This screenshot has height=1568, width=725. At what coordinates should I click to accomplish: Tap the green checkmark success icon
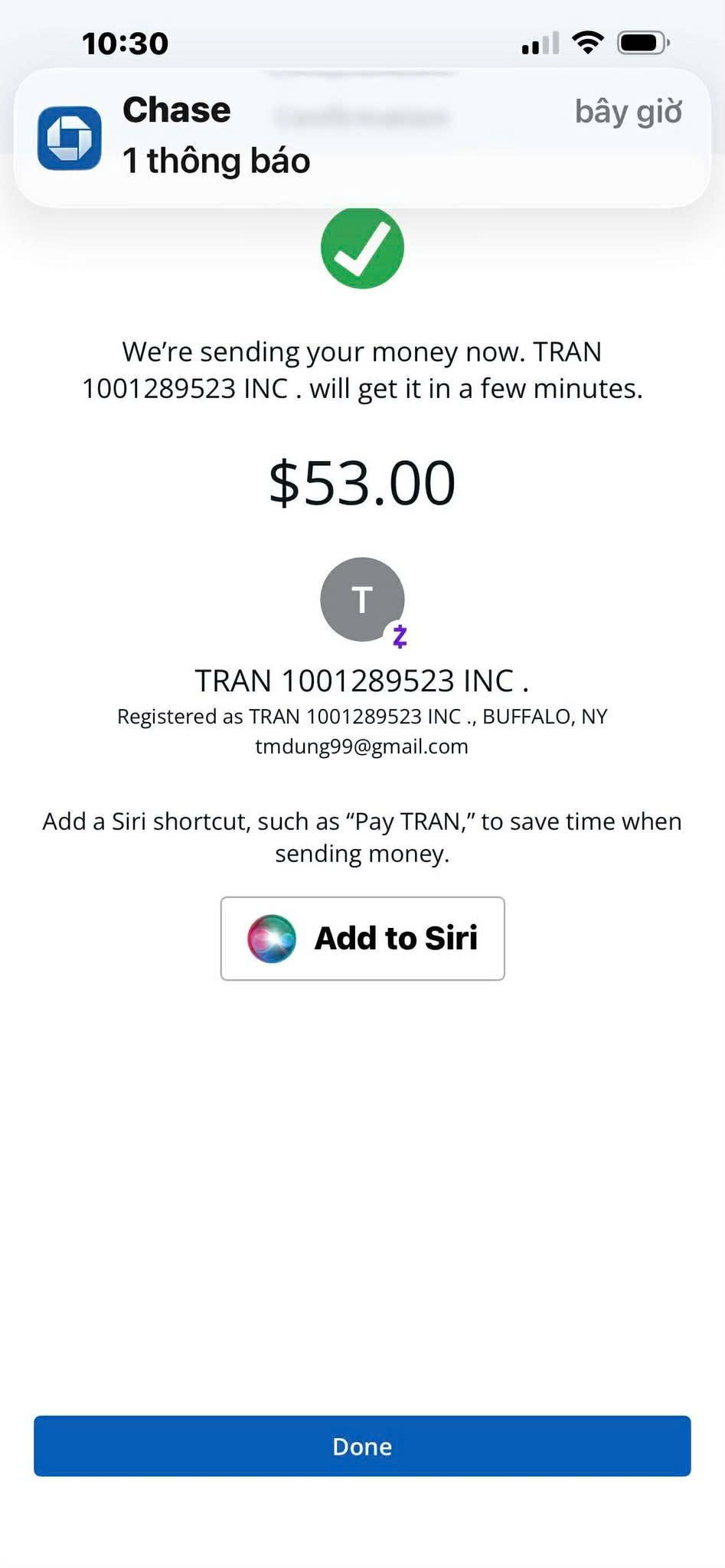tap(362, 247)
